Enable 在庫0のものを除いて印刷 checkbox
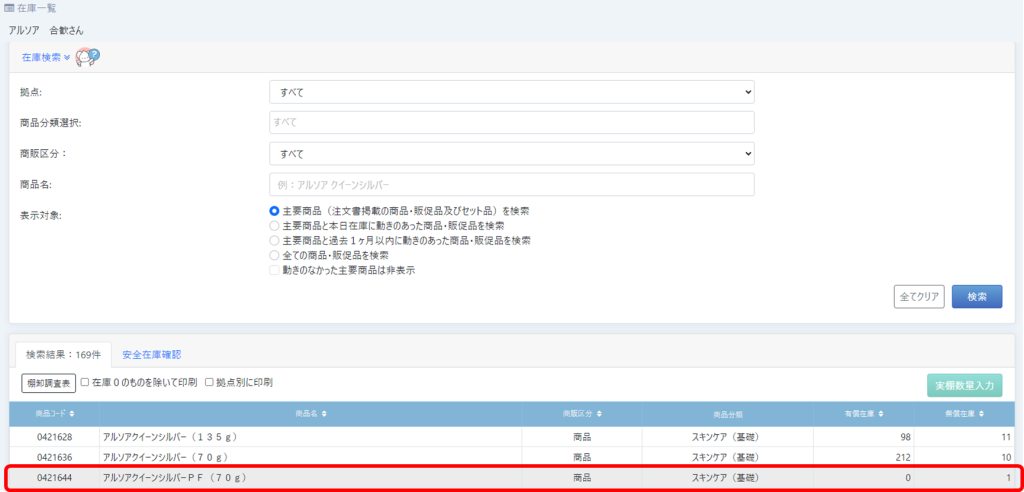The image size is (1024, 492). click(86, 382)
